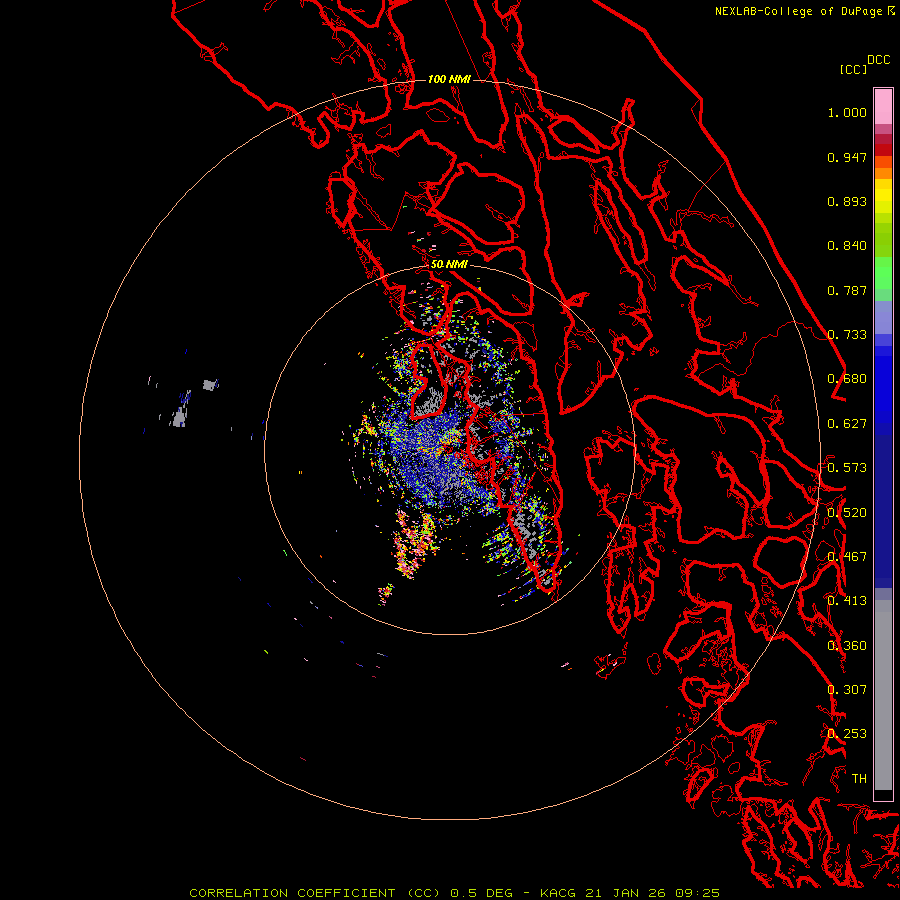Click the 50 NMI range ring label

449,265
